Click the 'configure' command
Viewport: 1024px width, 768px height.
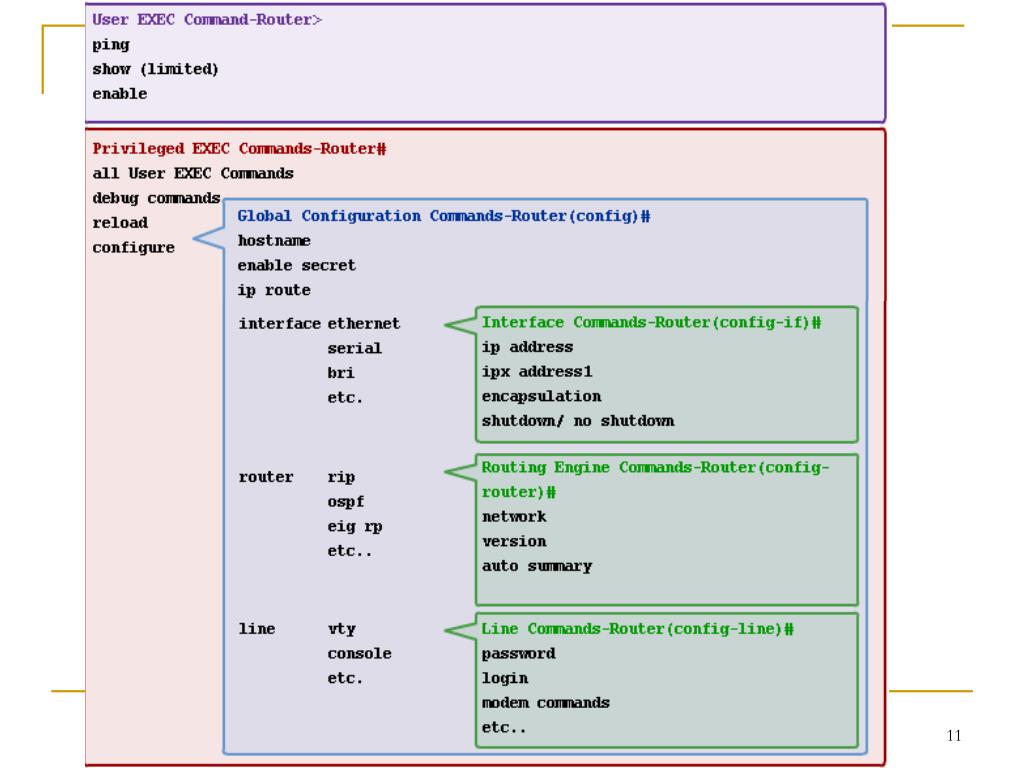133,248
